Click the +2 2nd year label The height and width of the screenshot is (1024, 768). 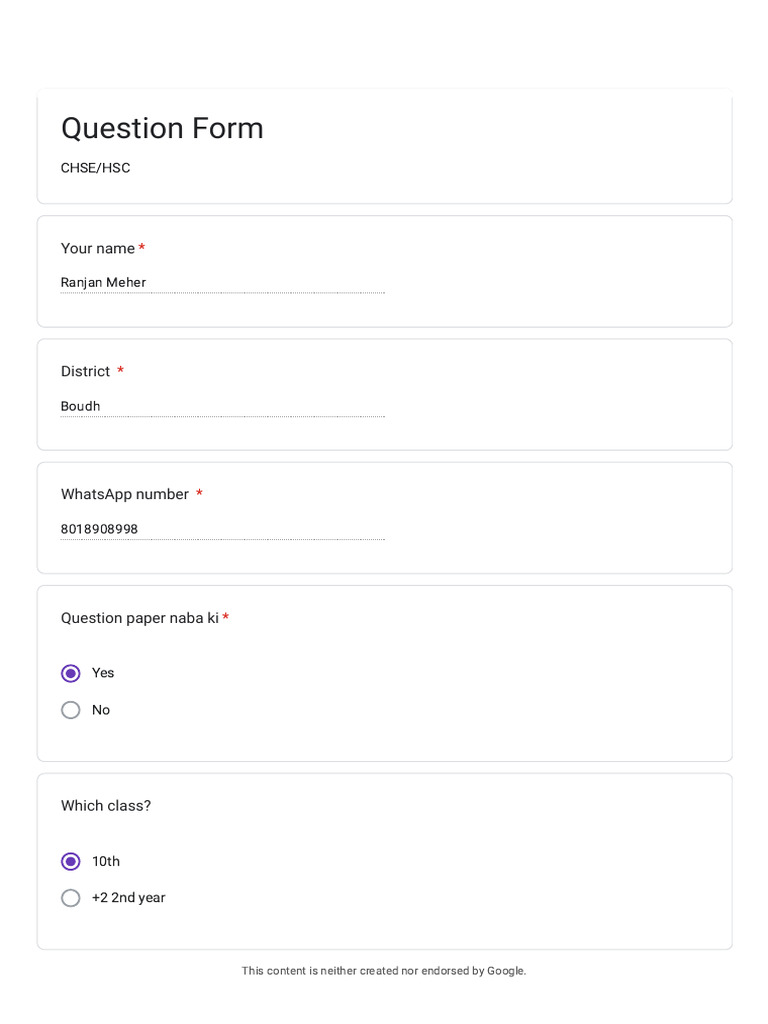tap(129, 898)
